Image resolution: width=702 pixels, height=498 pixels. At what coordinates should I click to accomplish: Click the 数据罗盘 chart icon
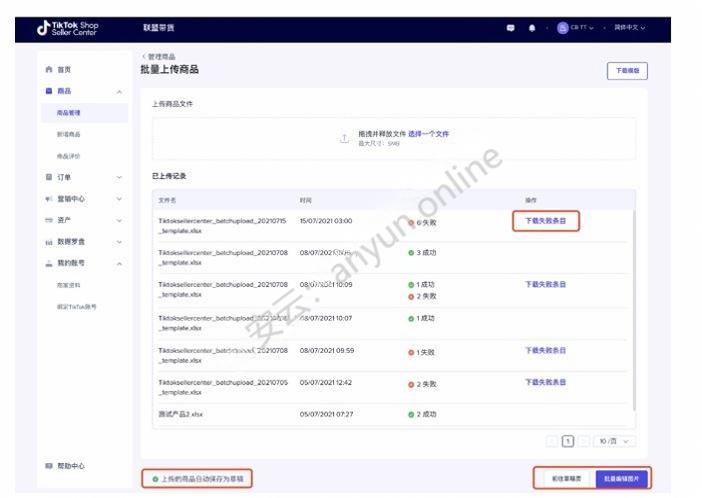[x=49, y=242]
